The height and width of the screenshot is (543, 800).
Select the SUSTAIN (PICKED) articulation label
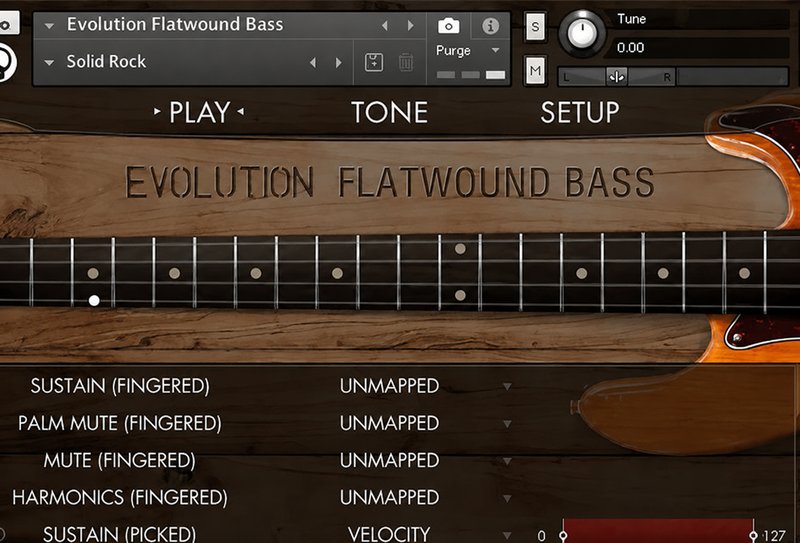(120, 534)
